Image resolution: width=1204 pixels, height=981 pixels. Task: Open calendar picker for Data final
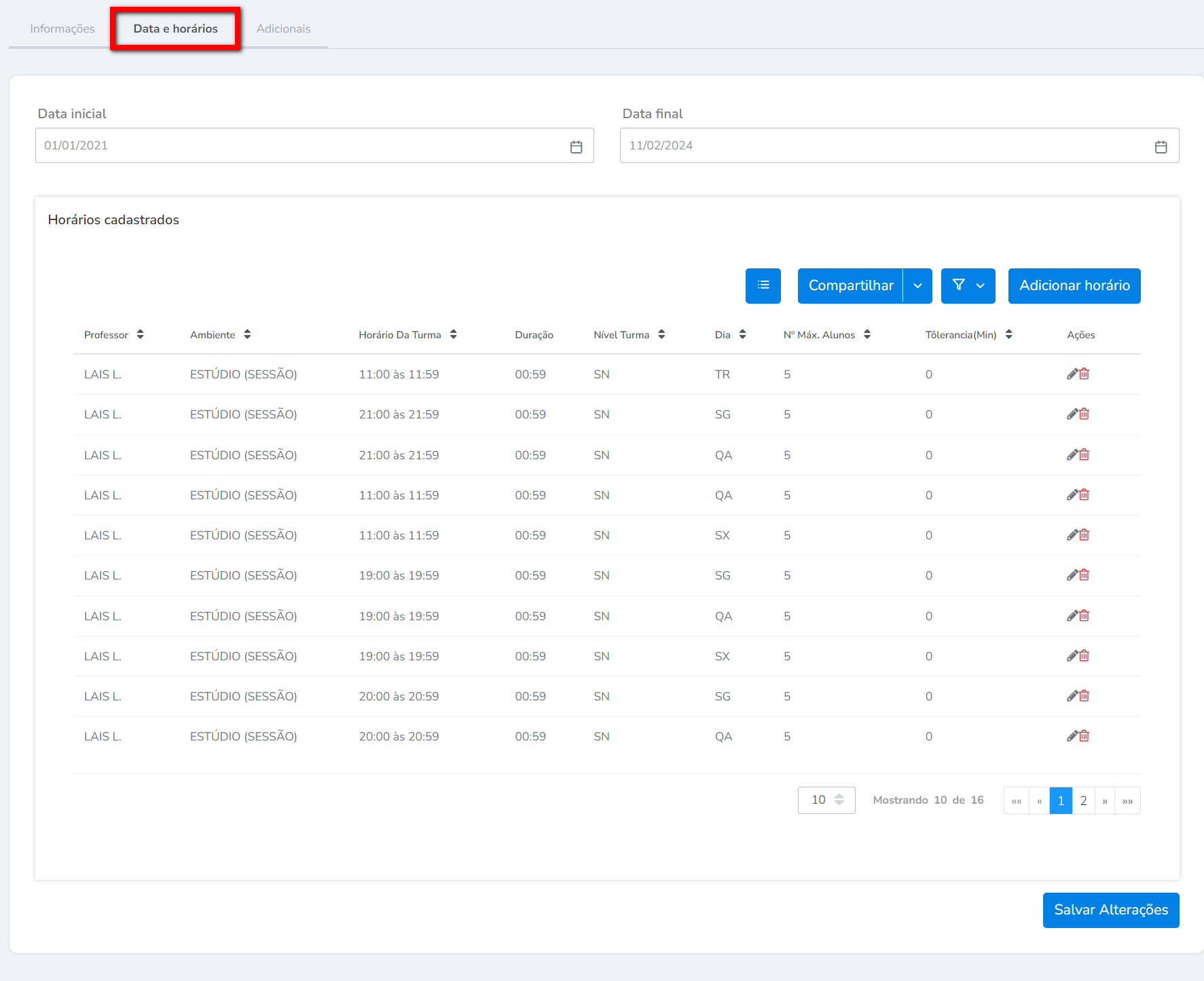coord(1161,147)
